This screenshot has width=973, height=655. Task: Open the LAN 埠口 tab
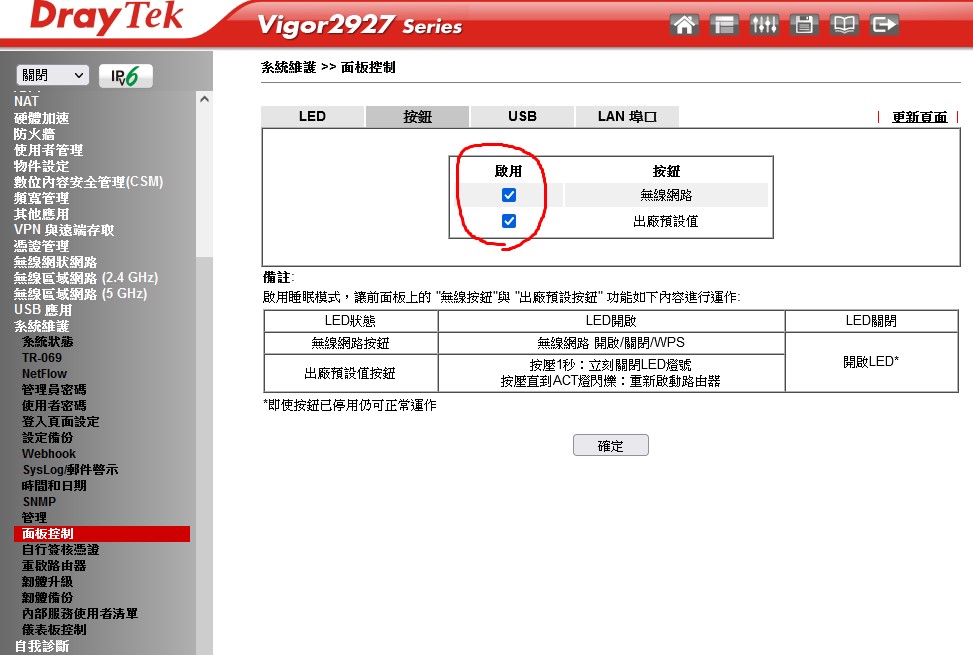627,116
